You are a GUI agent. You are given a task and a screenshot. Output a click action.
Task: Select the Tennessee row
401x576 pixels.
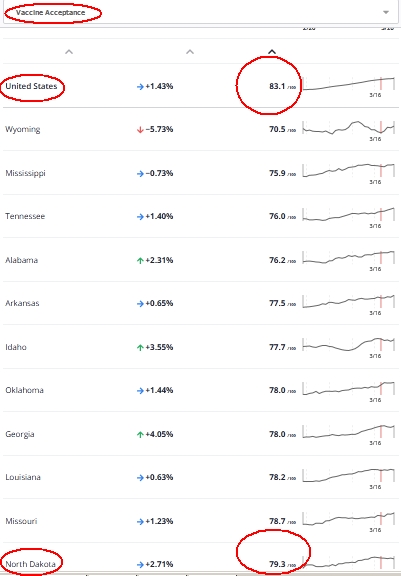click(200, 216)
